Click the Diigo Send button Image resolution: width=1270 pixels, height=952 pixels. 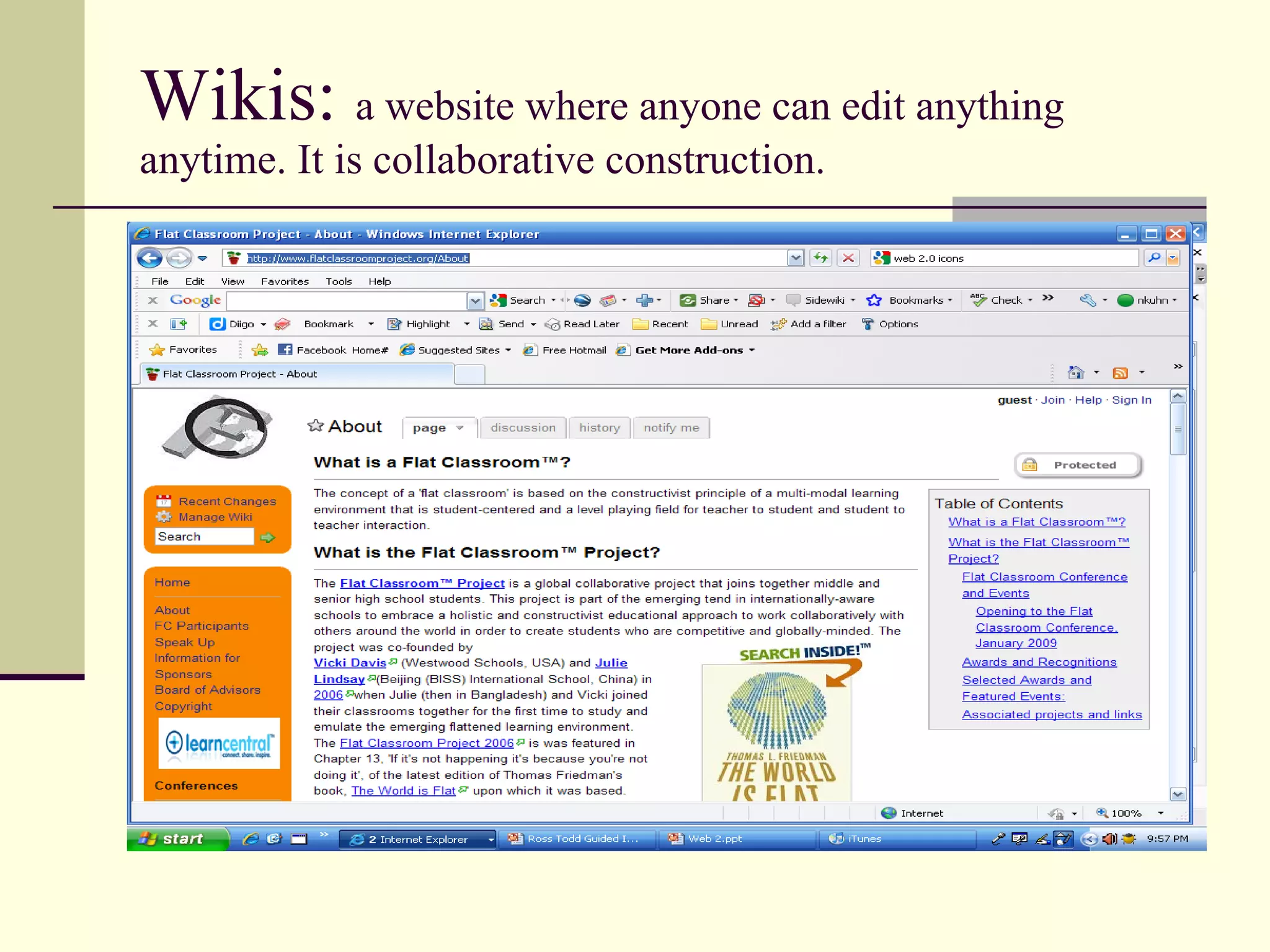click(x=502, y=324)
